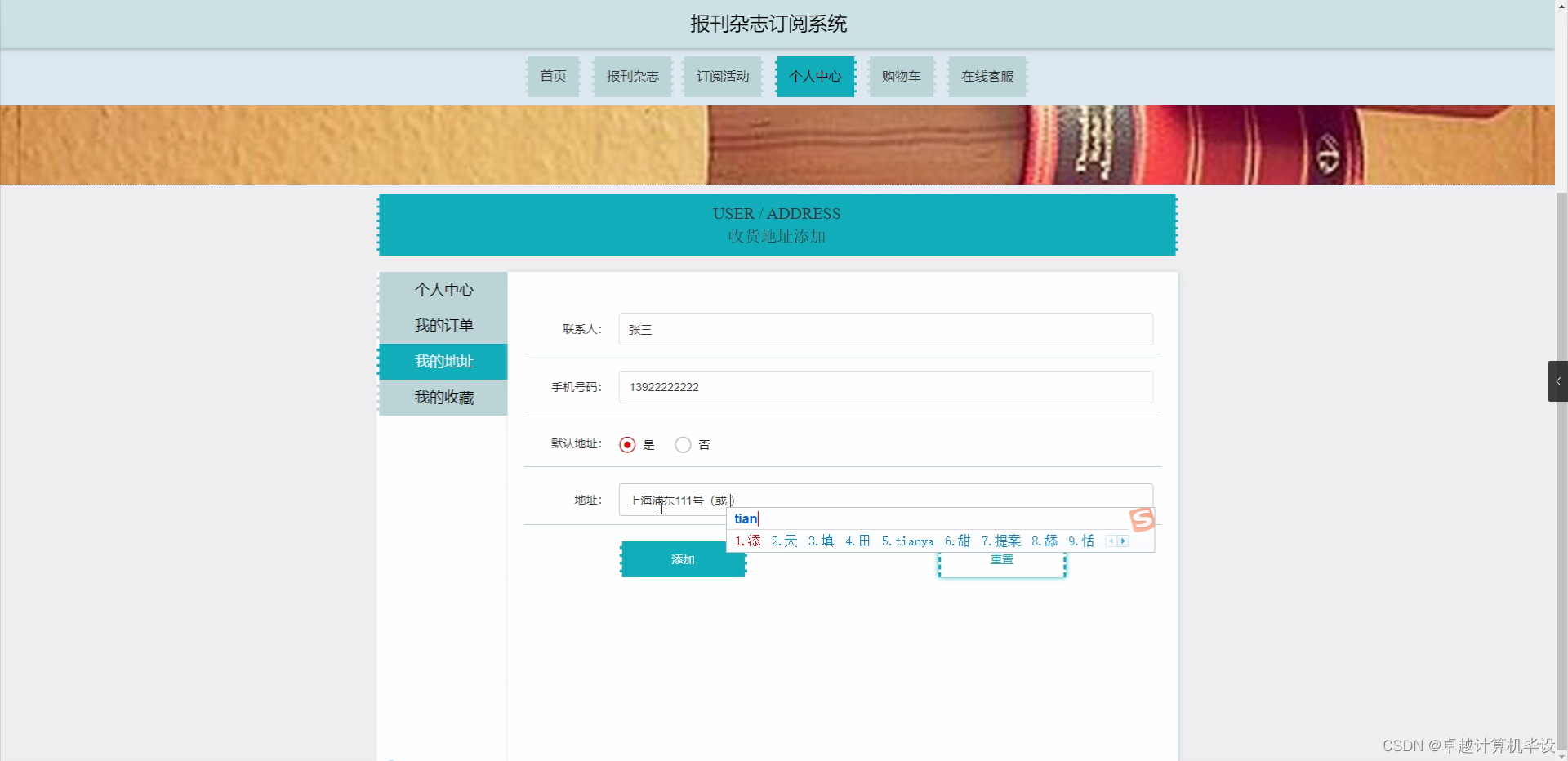Click the 重置 reset link
This screenshot has width=1568, height=761.
(x=1003, y=559)
